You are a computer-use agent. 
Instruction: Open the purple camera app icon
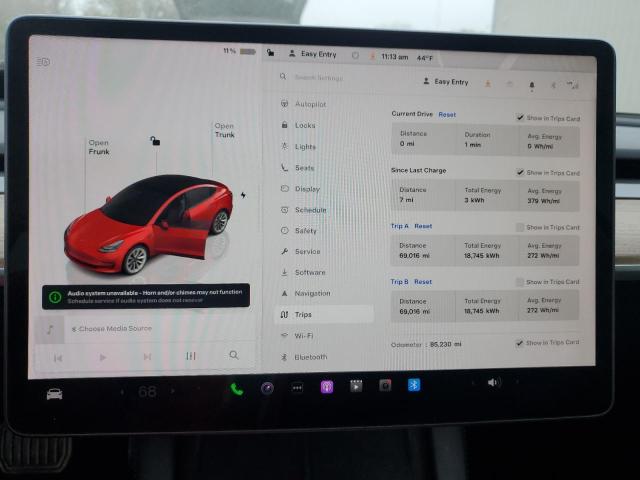(x=267, y=388)
